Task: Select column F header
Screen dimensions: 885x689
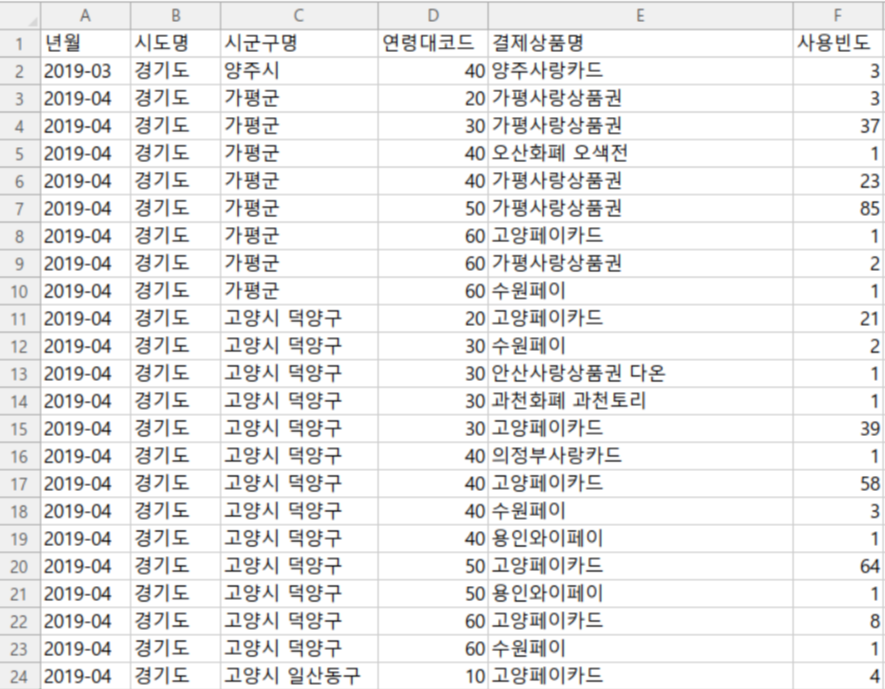Action: pyautogui.click(x=838, y=15)
